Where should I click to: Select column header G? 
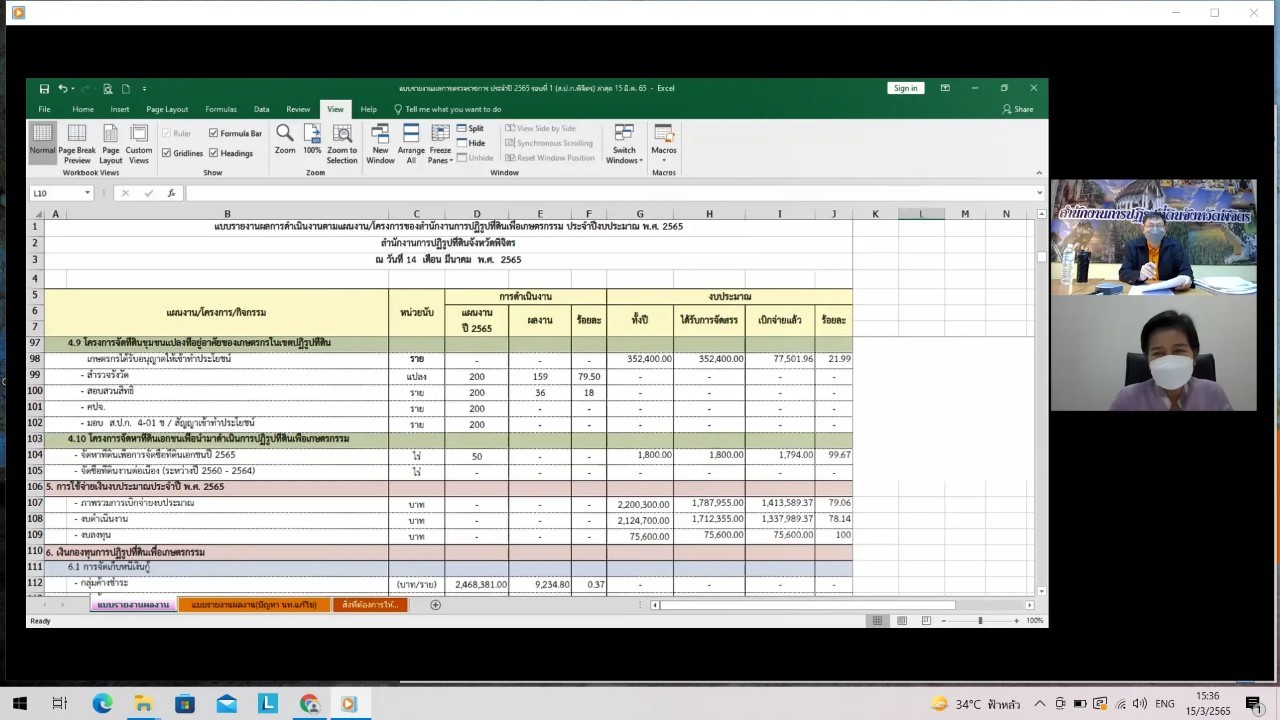640,214
